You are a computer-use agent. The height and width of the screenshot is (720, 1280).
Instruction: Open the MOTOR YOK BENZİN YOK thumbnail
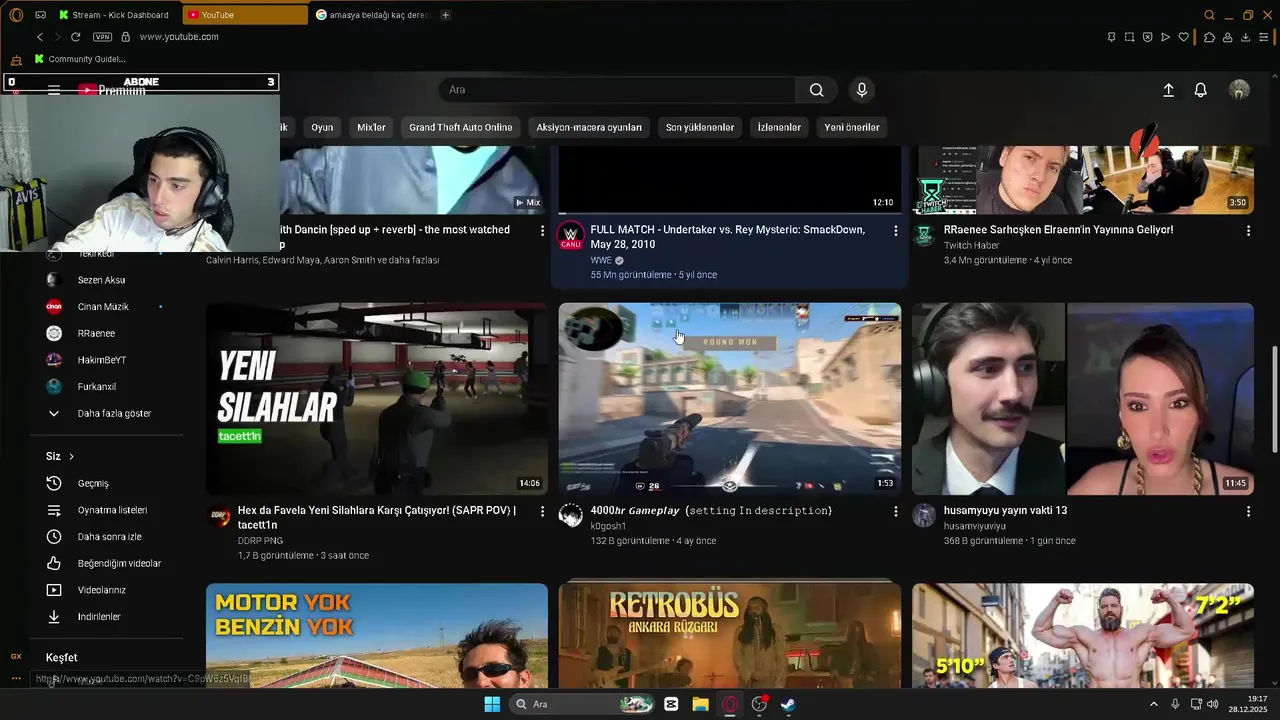click(x=377, y=636)
